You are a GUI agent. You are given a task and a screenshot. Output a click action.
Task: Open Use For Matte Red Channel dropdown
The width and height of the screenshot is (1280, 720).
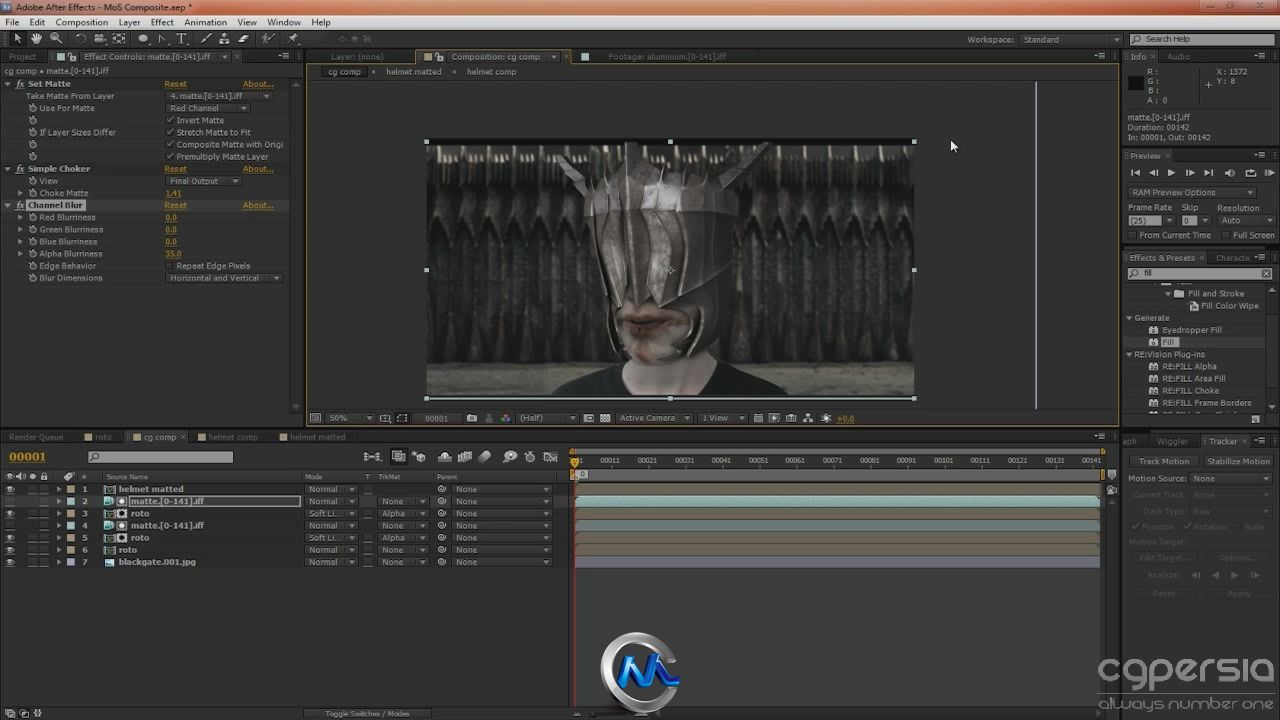[x=207, y=108]
